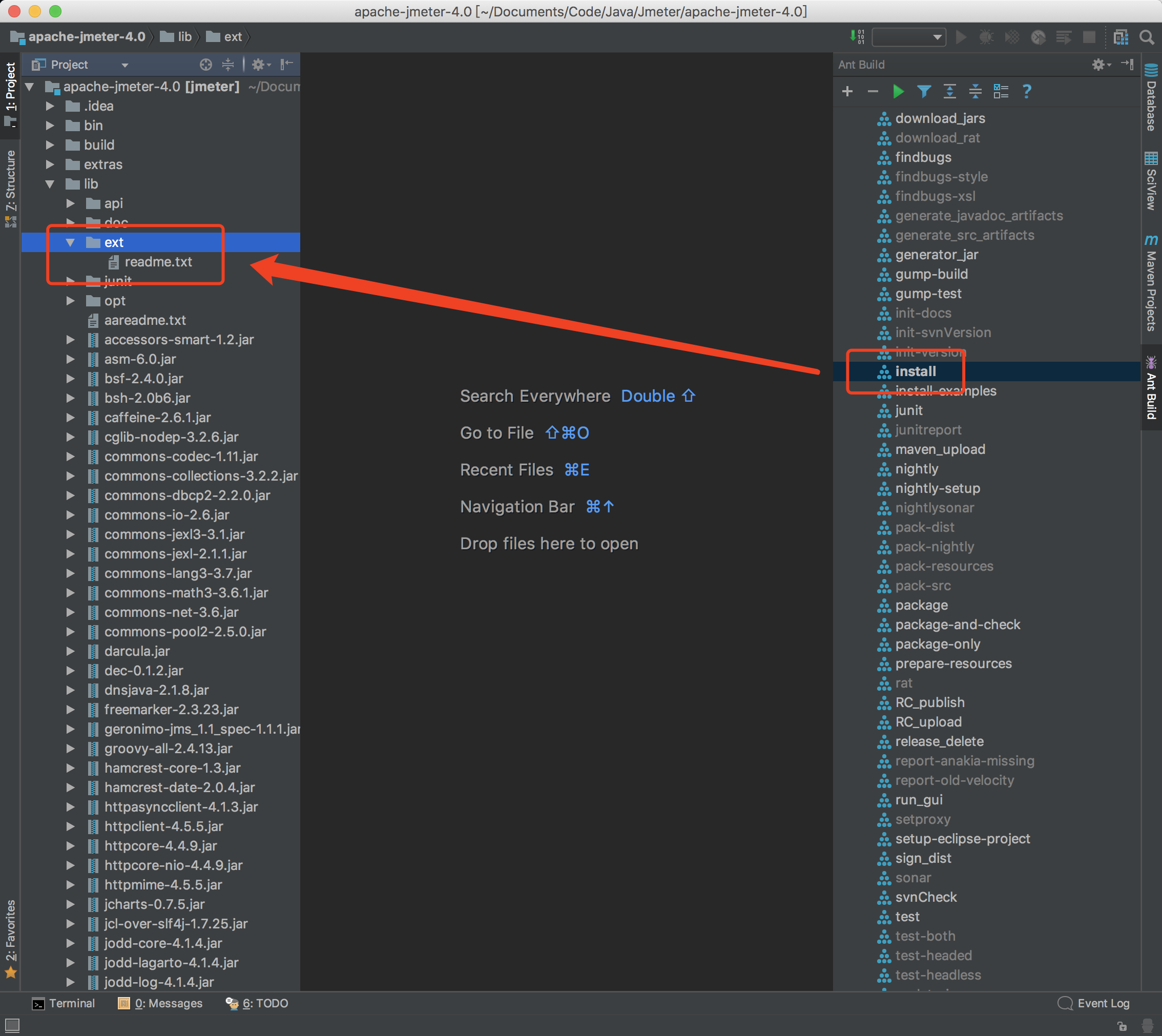
Task: Collapse the apache-jmeter-4.0 root node
Action: [30, 87]
